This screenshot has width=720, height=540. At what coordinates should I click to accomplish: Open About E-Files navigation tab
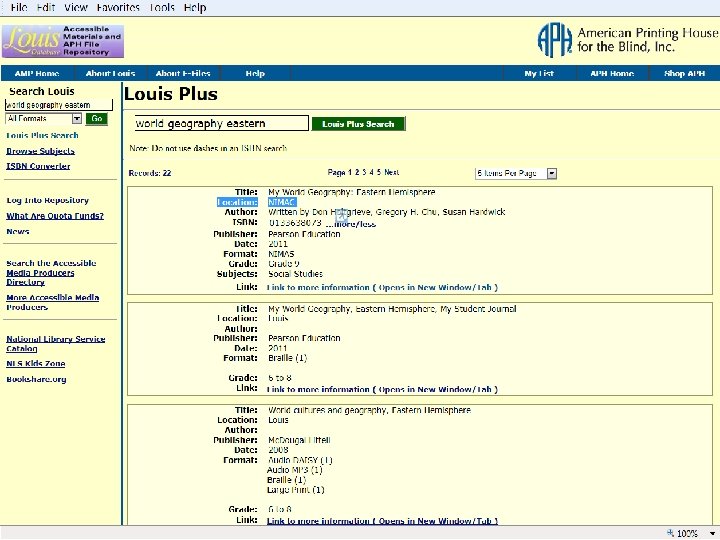pos(183,73)
